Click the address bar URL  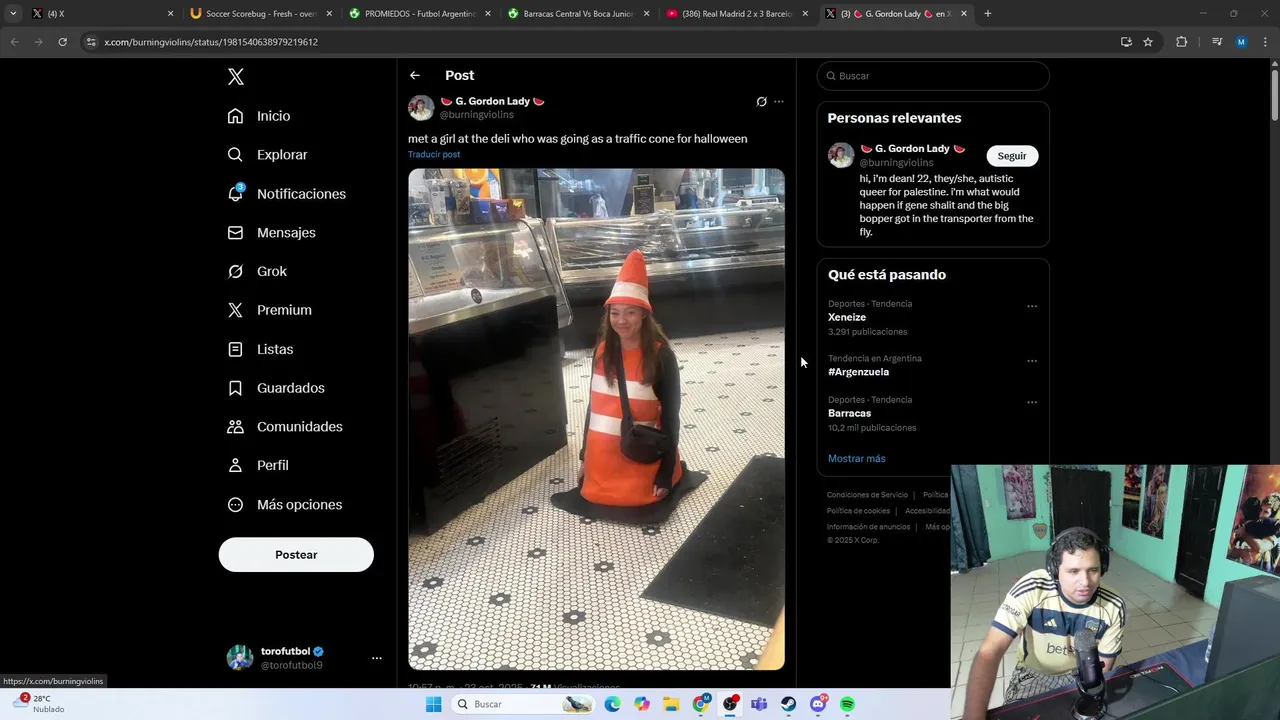coord(211,42)
